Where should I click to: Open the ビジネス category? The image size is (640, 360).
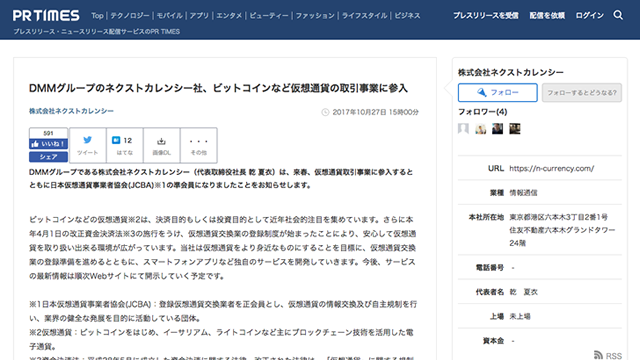pos(407,16)
